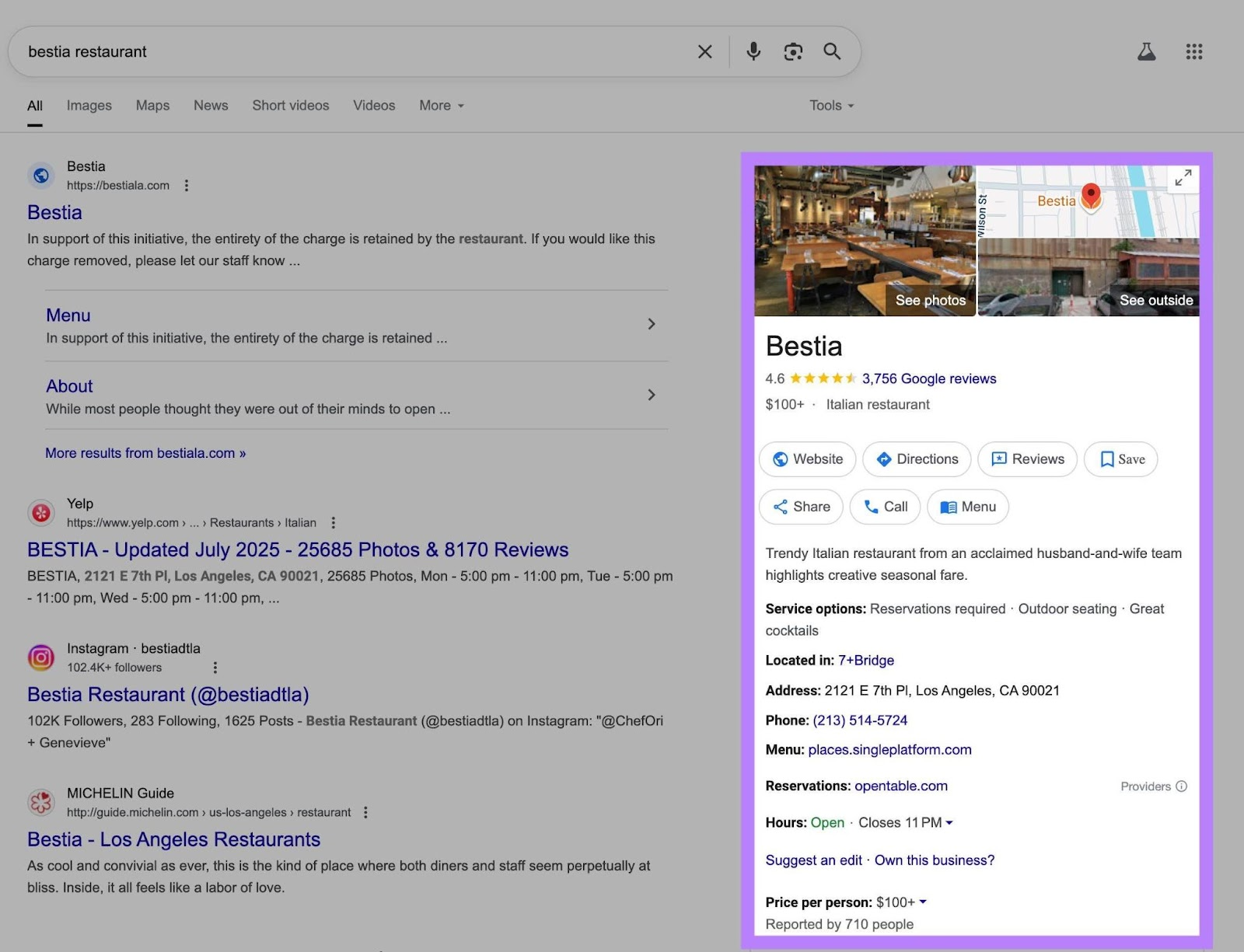Share the Bestia listing

click(x=801, y=507)
